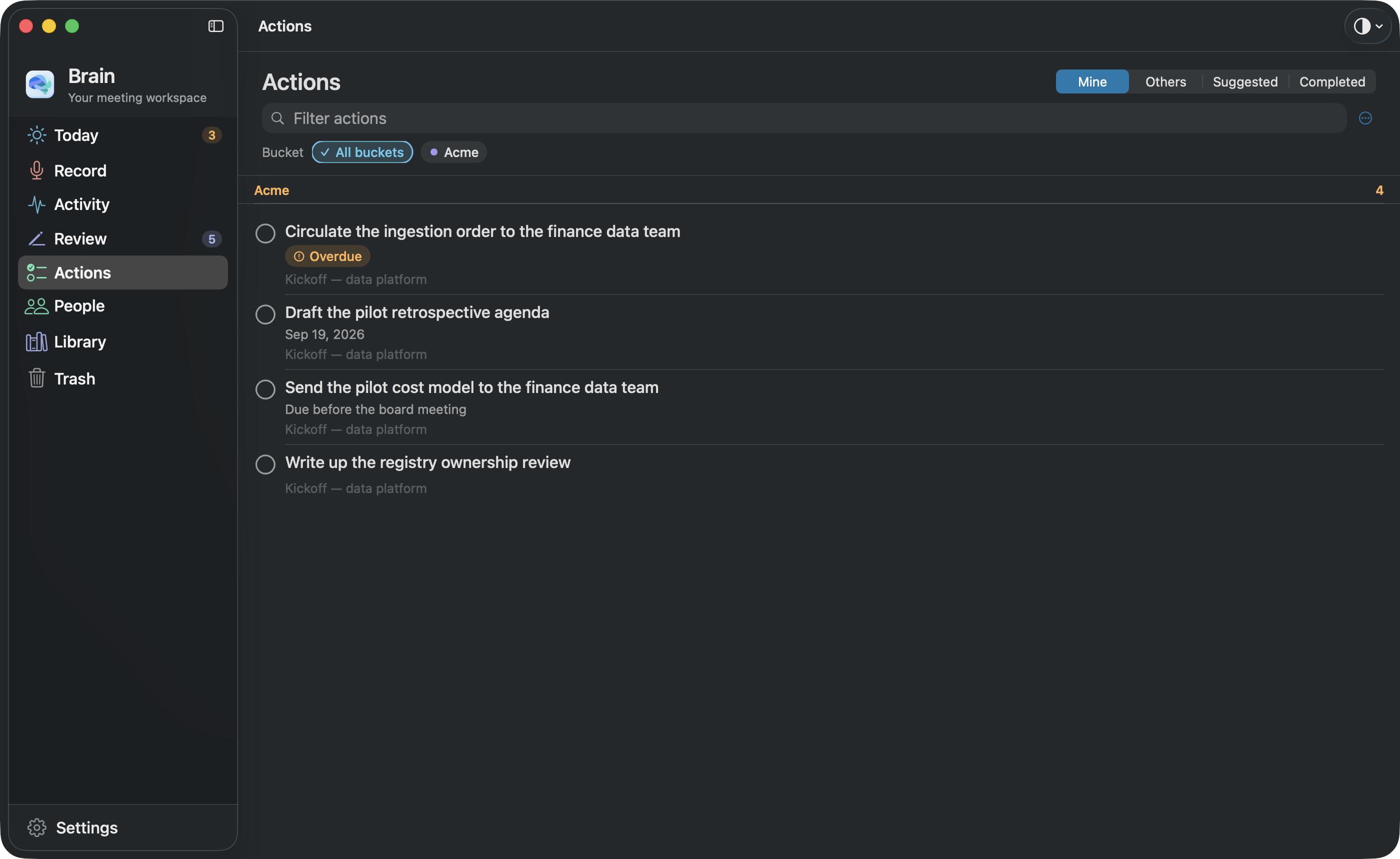Open the Suggested tab

click(x=1245, y=82)
